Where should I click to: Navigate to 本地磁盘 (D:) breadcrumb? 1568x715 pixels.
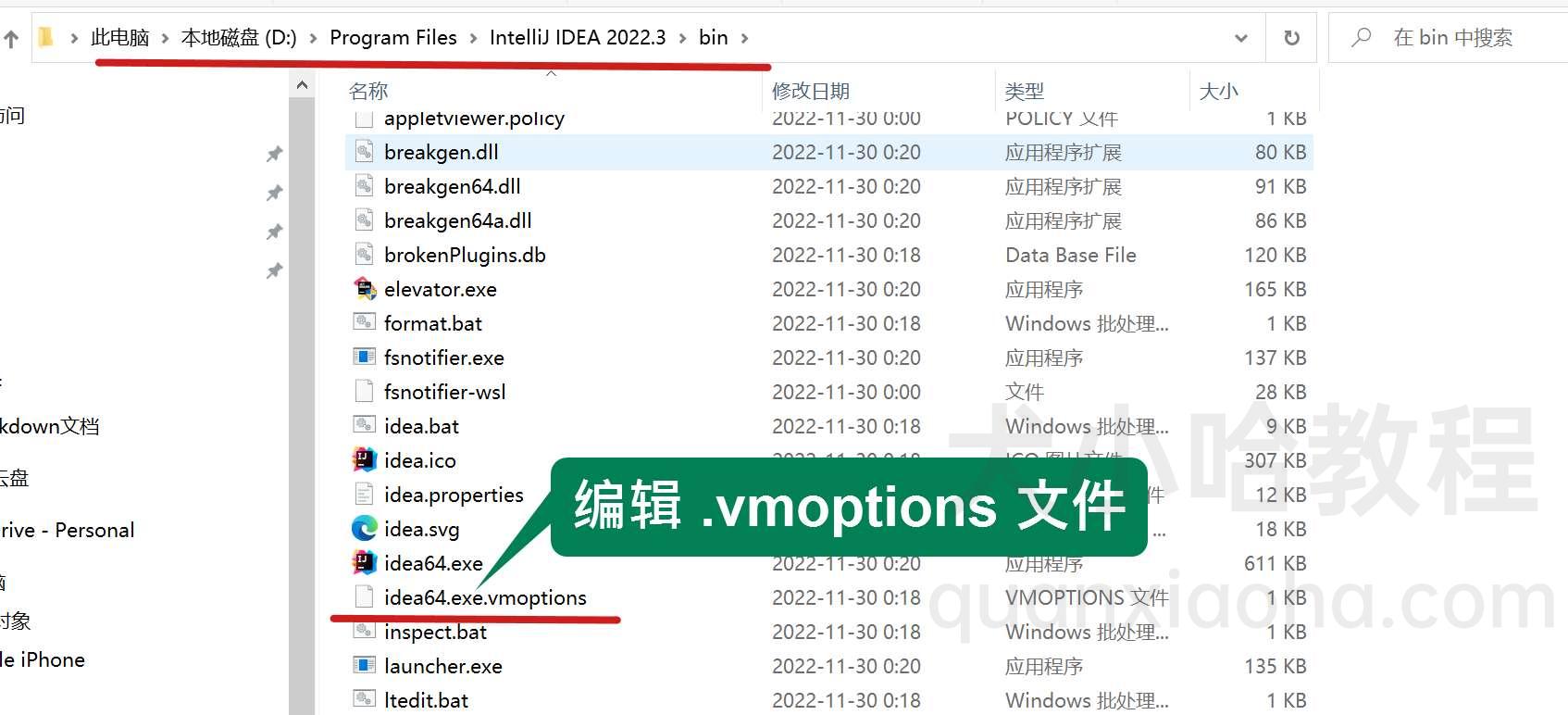point(239,37)
